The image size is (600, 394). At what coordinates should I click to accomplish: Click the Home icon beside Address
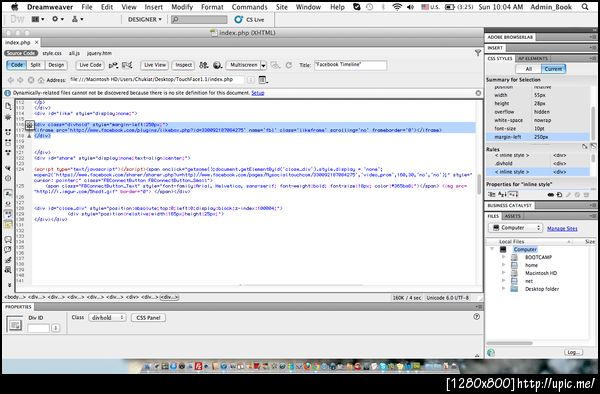coord(41,80)
